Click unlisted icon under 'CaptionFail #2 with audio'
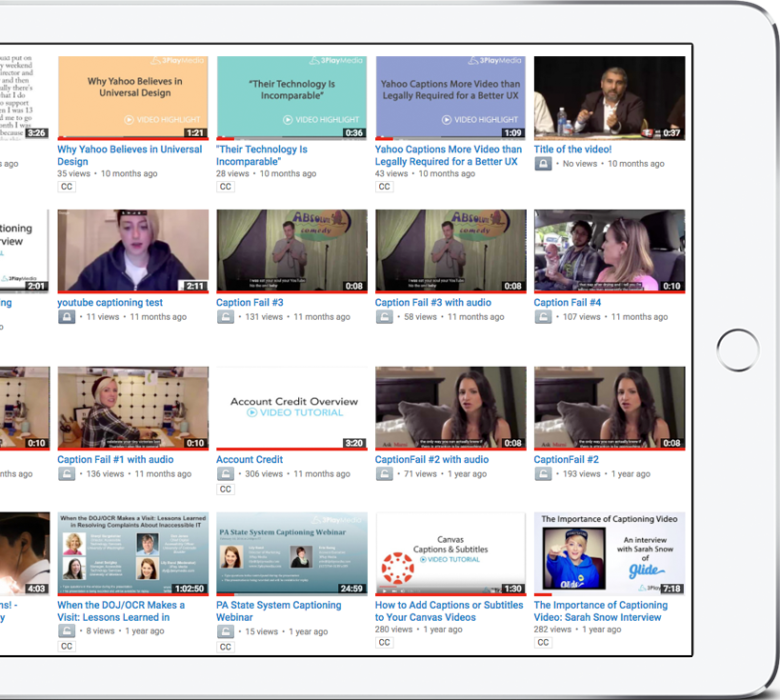This screenshot has width=780, height=700. (x=384, y=474)
